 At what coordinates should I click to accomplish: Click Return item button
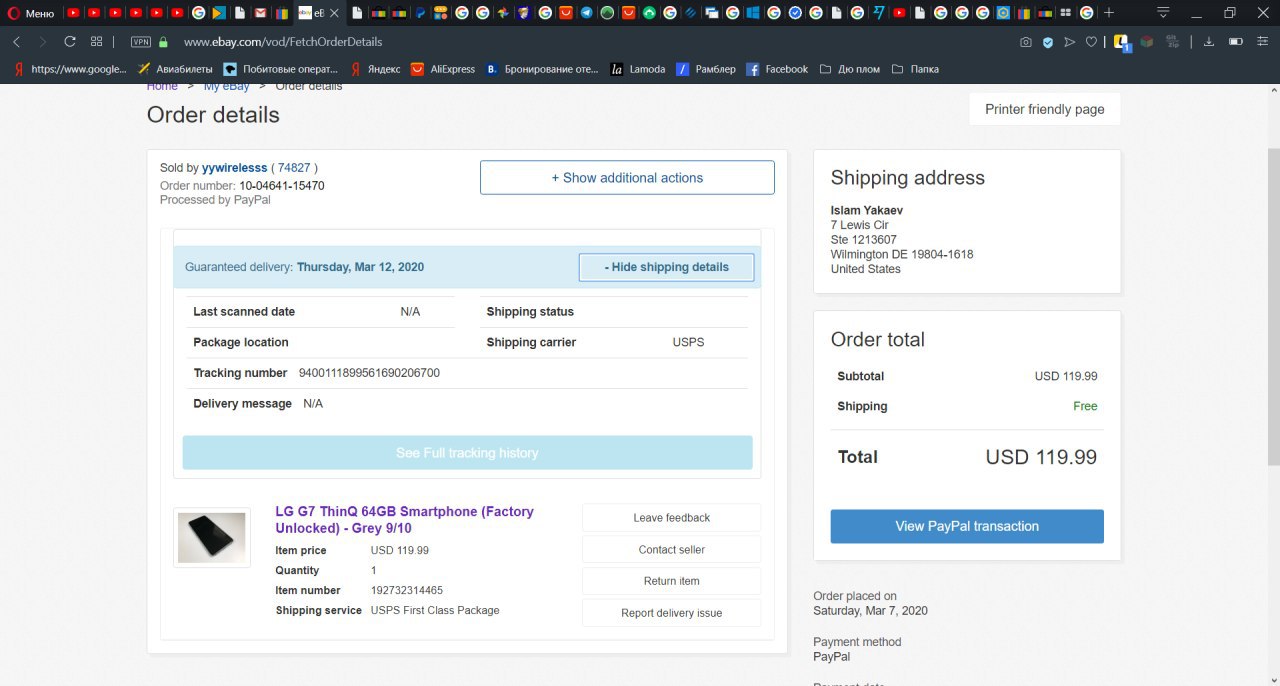[x=671, y=581]
